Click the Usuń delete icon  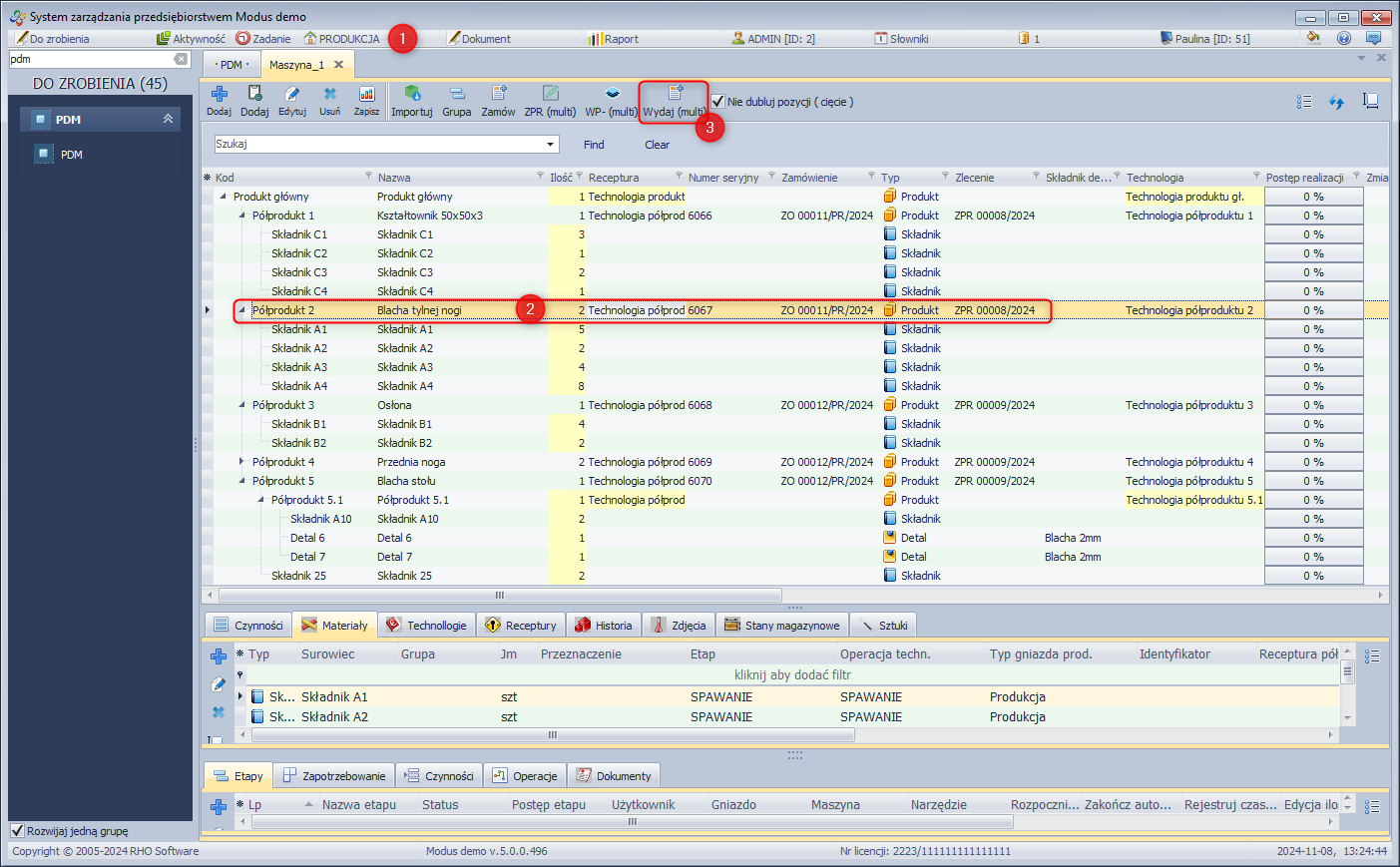pos(329,95)
